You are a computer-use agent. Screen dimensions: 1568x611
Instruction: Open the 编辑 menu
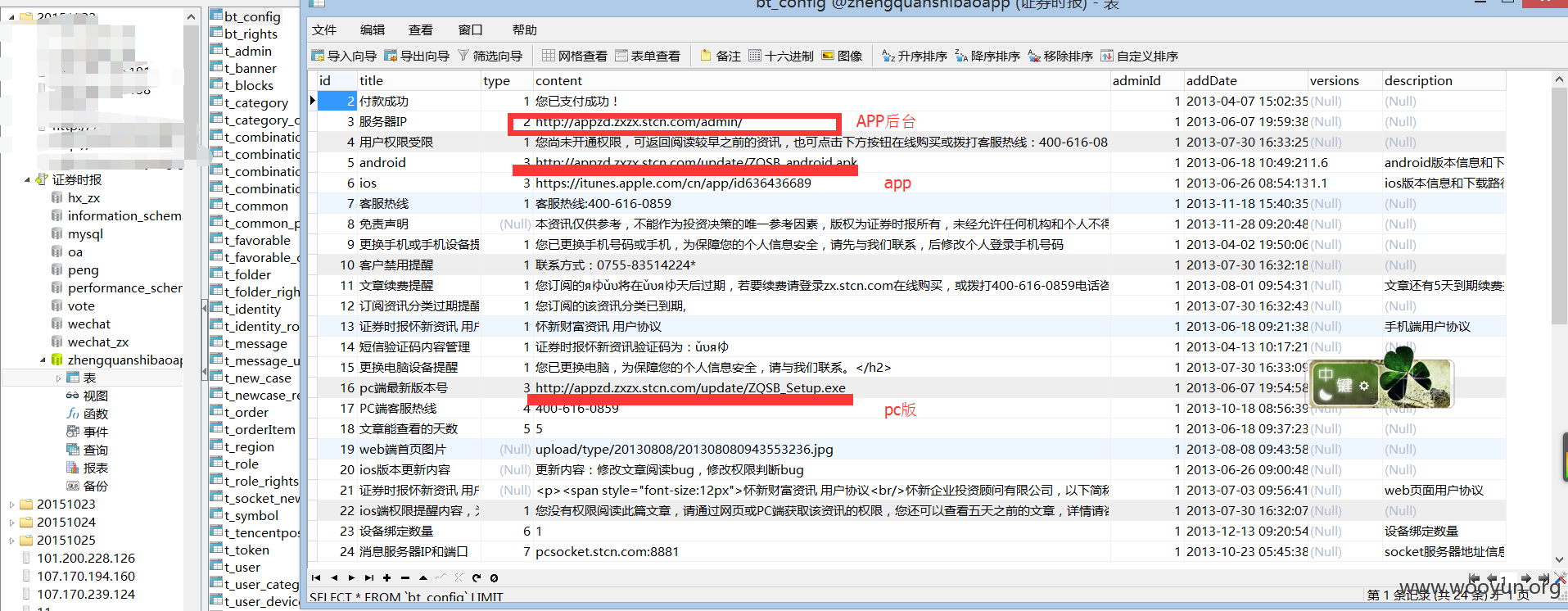coord(373,29)
